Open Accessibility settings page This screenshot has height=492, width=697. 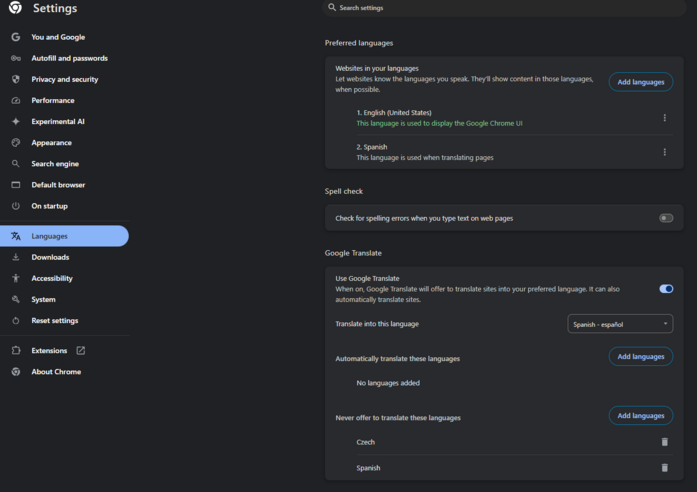point(52,278)
